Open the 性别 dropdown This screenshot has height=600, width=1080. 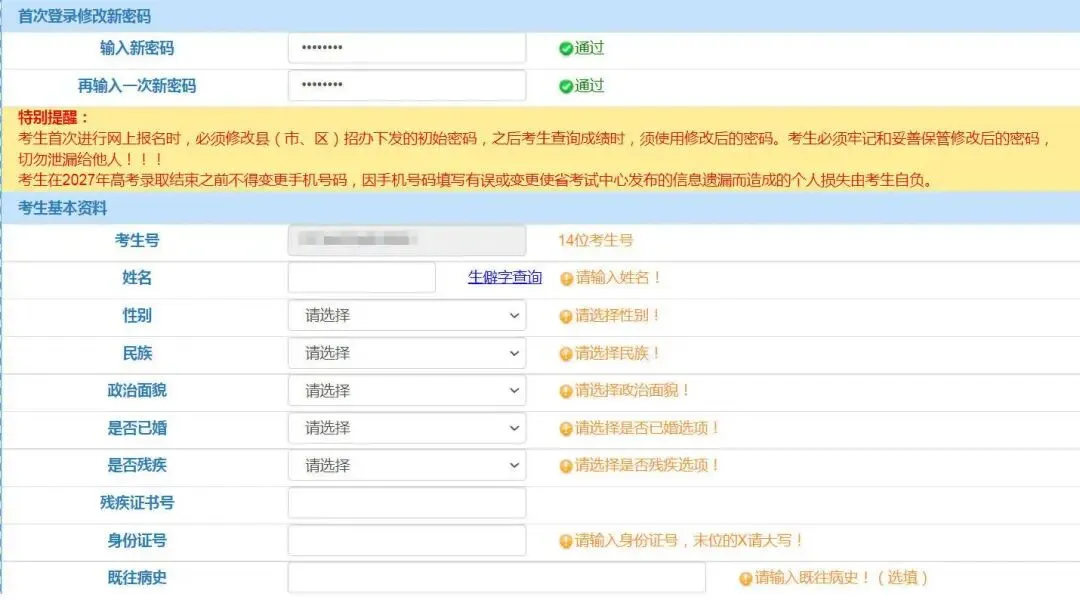point(407,315)
